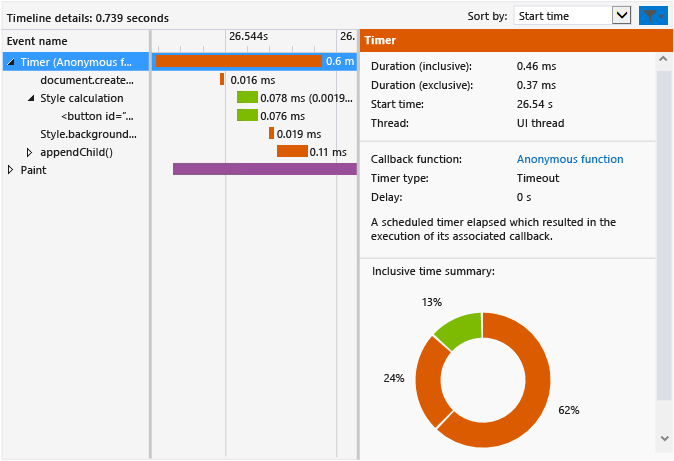Image resolution: width=674 pixels, height=461 pixels.
Task: Expand the Paint event node
Action: (x=11, y=170)
